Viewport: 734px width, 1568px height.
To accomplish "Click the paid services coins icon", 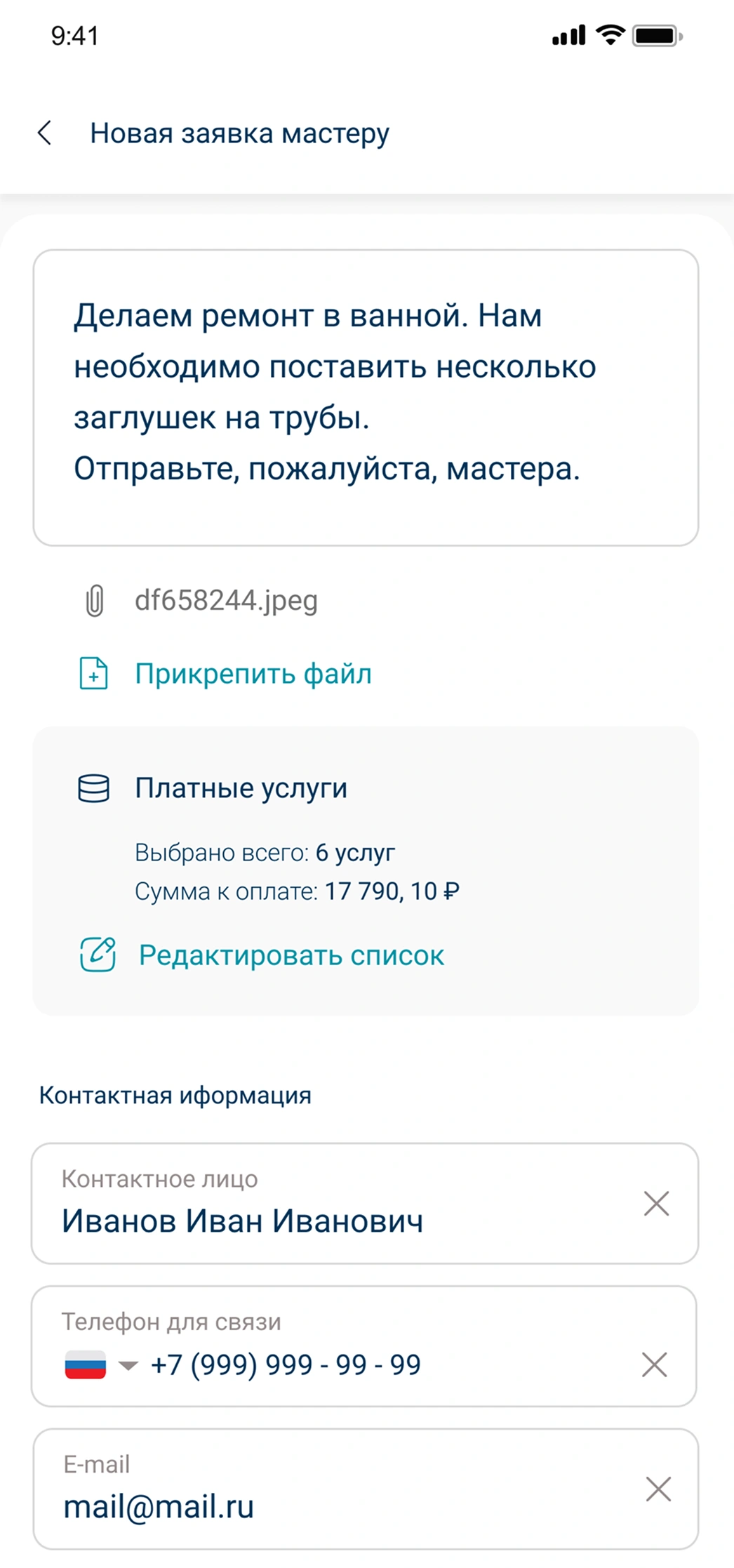I will [x=93, y=788].
